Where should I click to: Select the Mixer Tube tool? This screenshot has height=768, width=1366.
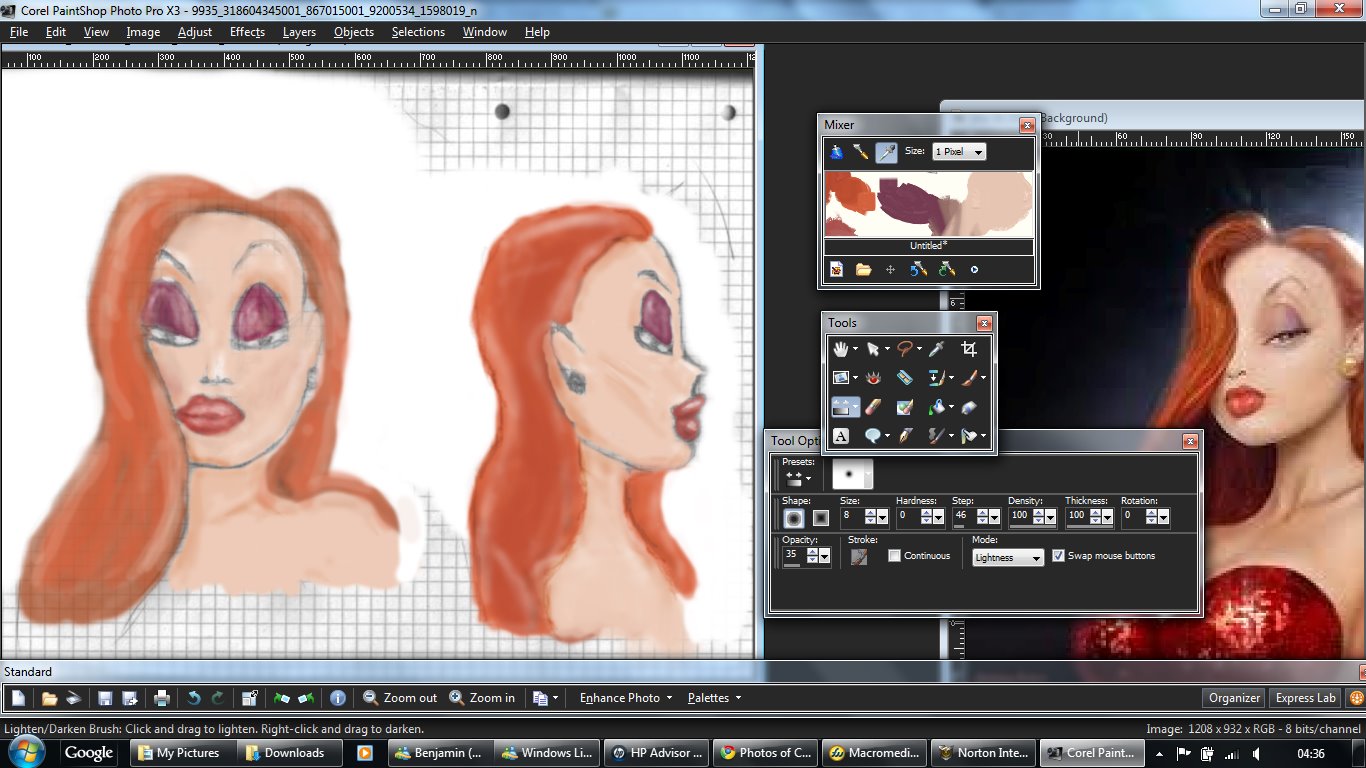point(836,152)
